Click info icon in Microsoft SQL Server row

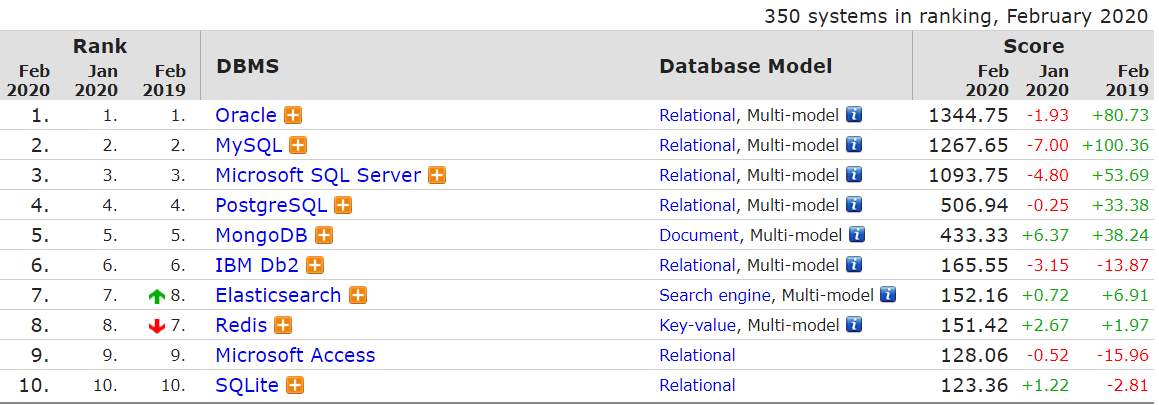(x=854, y=175)
